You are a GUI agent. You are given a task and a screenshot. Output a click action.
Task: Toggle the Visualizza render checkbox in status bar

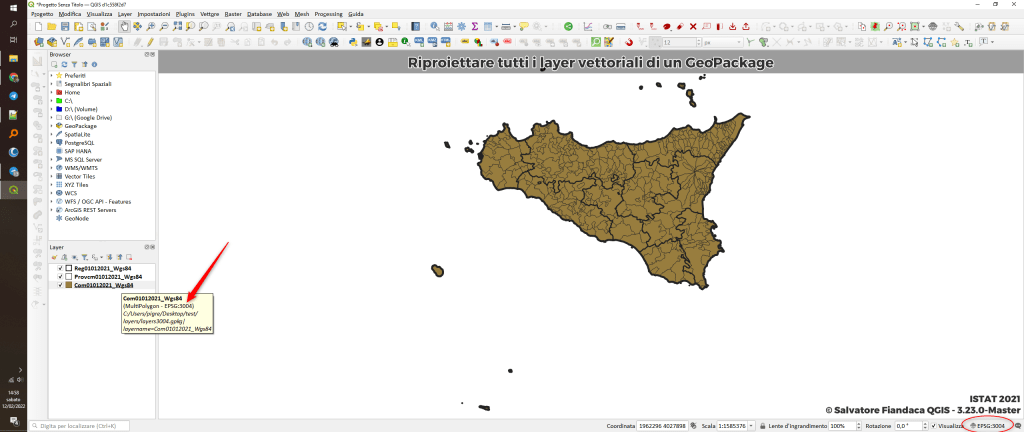934,426
